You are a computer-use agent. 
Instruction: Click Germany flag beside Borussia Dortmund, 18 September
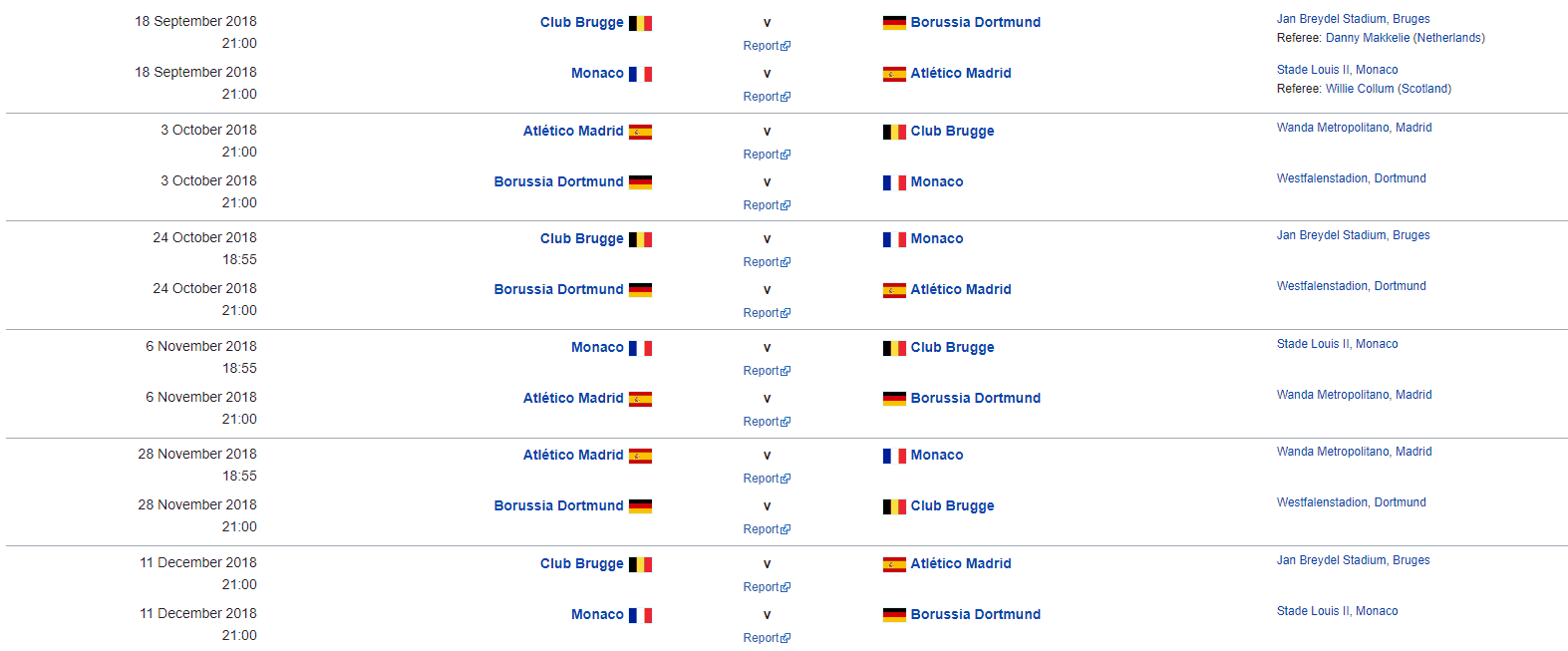coord(894,23)
